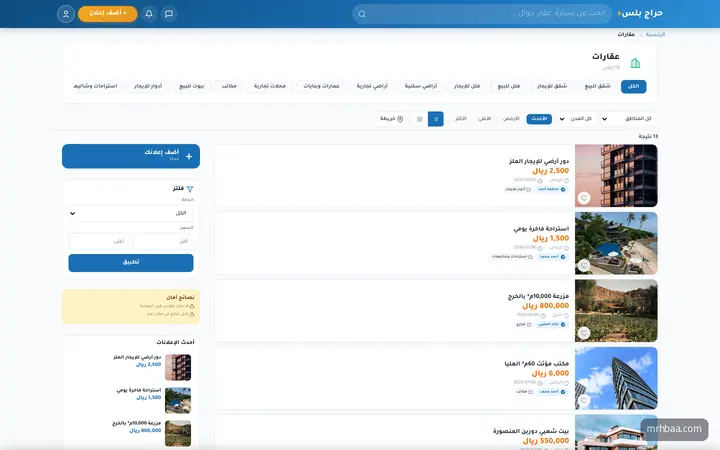The image size is (720, 450).
Task: Click verified badge on مكتب مؤثث listing
Action: click(x=563, y=392)
